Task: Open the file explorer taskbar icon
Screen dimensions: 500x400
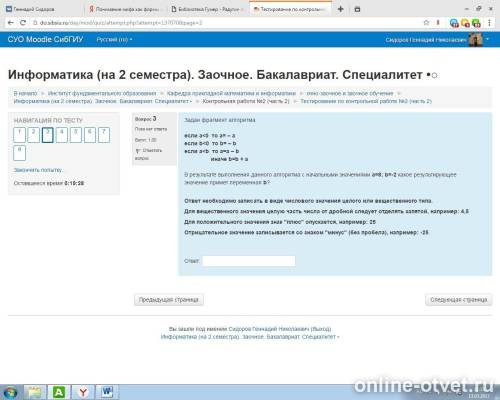Action: [34, 392]
